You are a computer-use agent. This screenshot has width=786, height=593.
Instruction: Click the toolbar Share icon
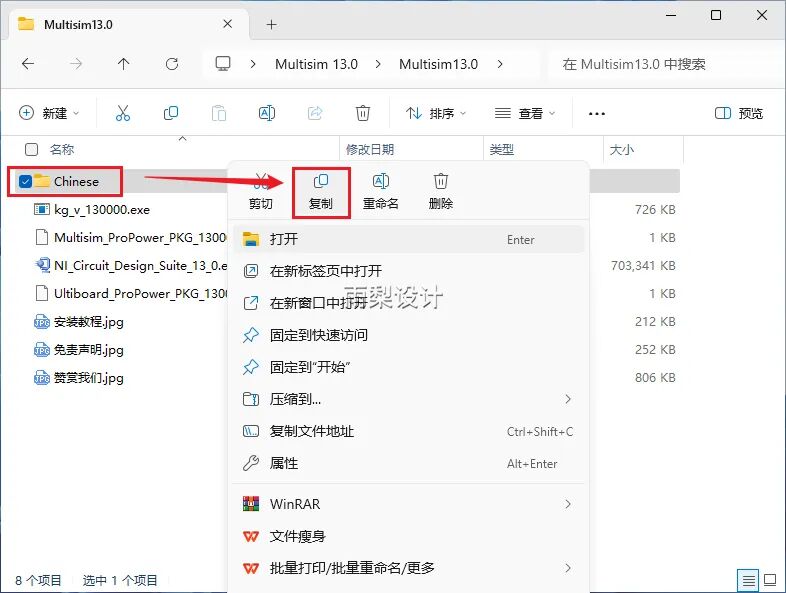coord(315,113)
